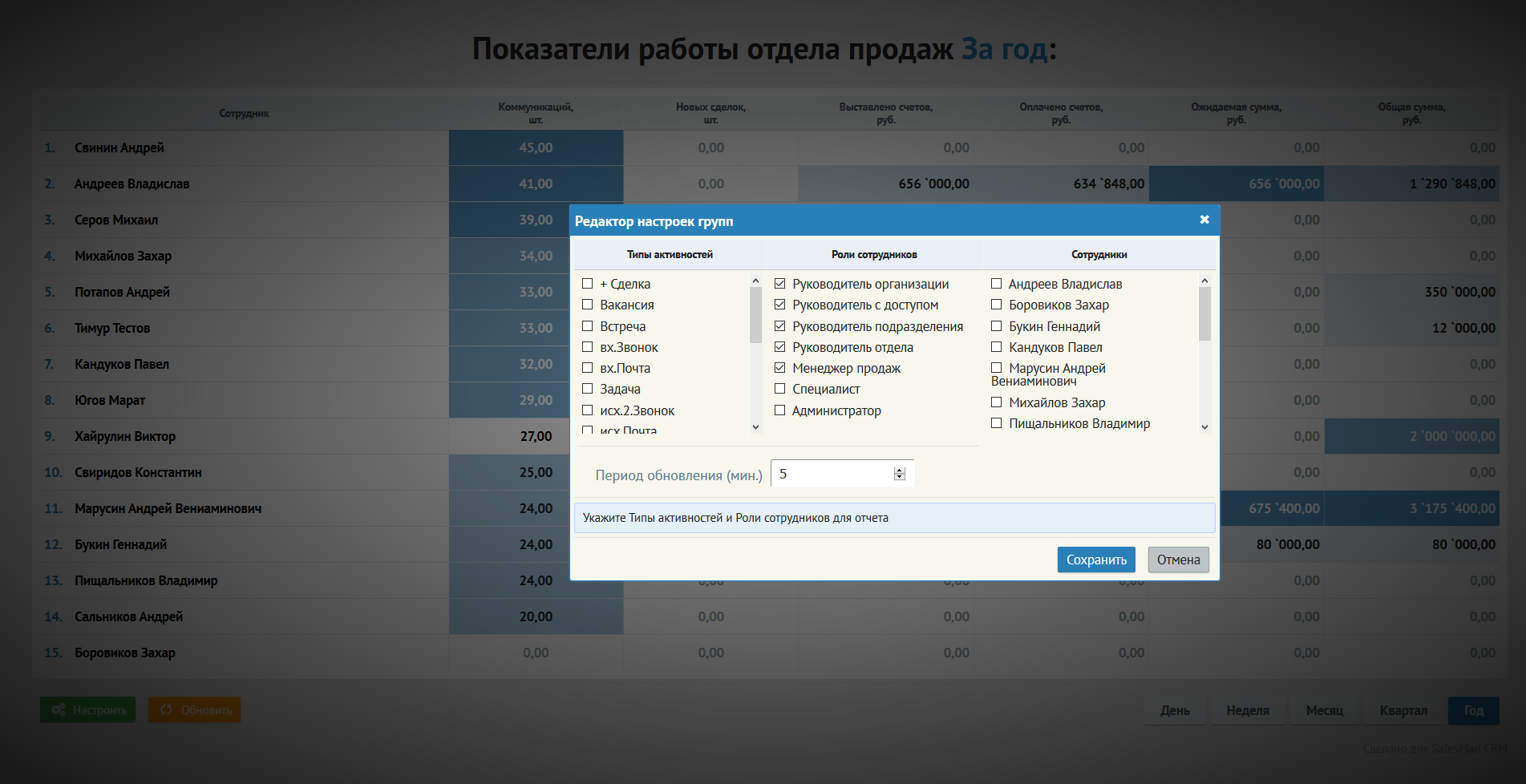The width and height of the screenshot is (1526, 784).
Task: Switch to the 'Квартал' period tab
Action: click(1403, 710)
